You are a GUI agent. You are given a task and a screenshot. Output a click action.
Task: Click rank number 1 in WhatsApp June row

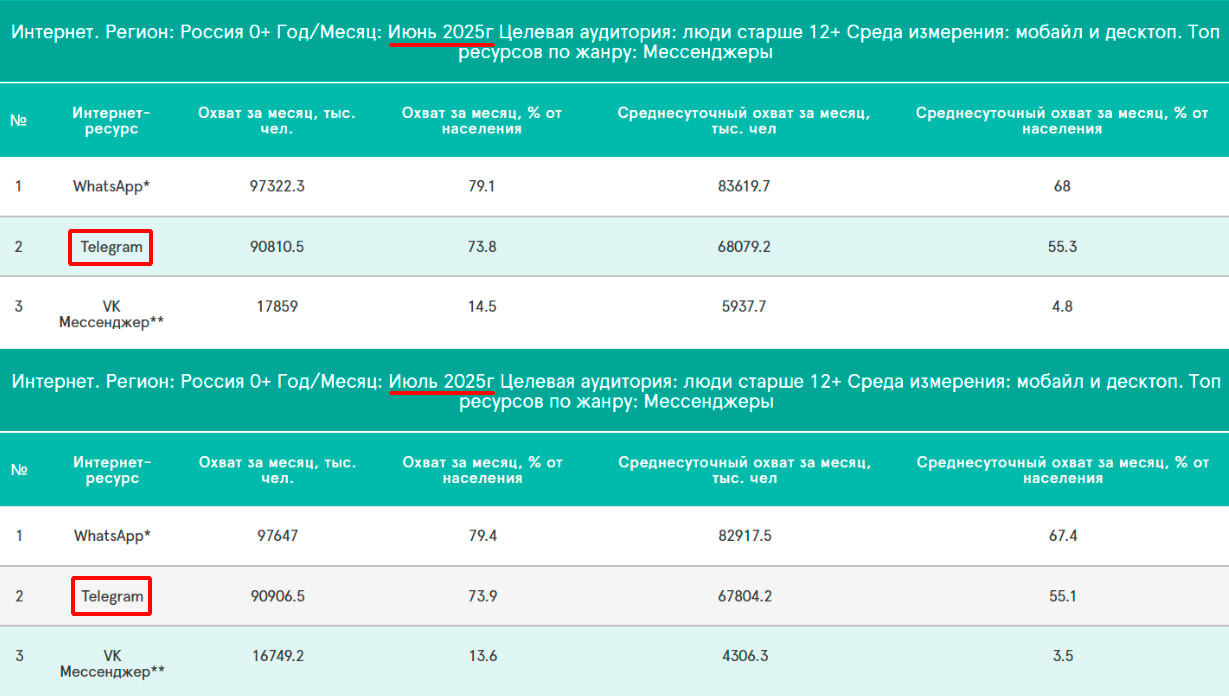coord(18,186)
